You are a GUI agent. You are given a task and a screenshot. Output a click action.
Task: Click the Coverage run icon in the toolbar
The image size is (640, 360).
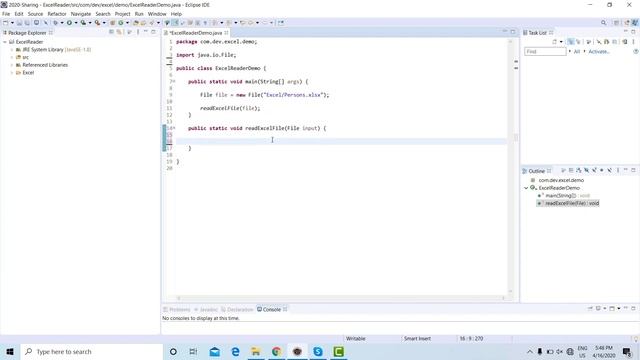point(83,23)
